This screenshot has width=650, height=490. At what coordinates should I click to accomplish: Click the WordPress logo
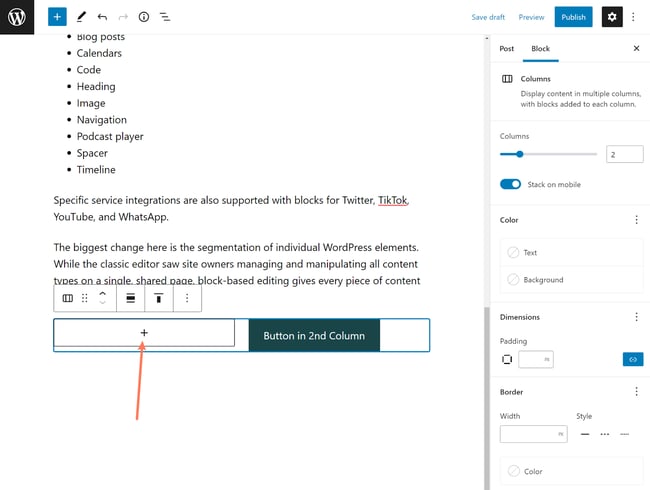17,17
